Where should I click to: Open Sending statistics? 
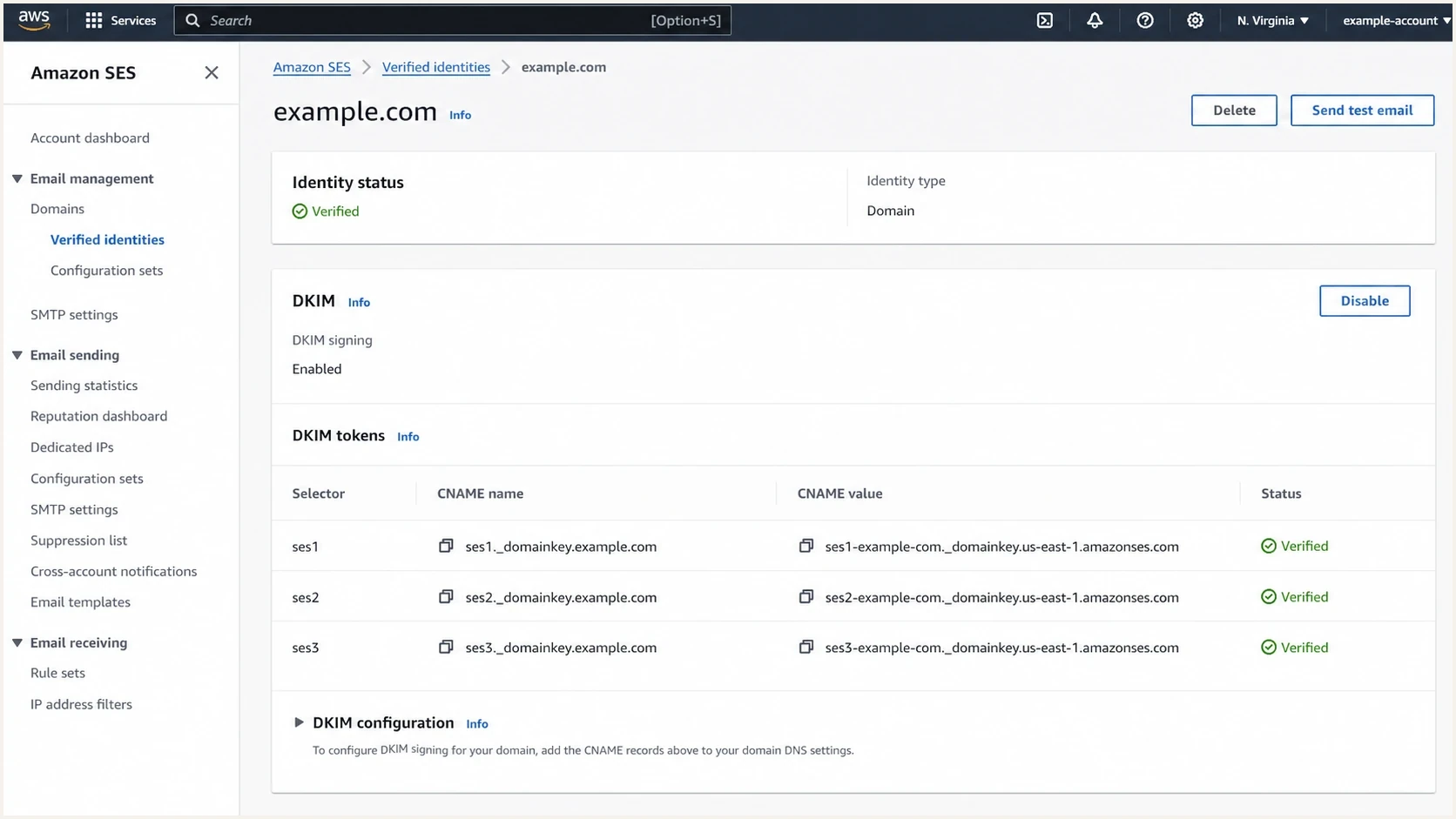(x=84, y=386)
